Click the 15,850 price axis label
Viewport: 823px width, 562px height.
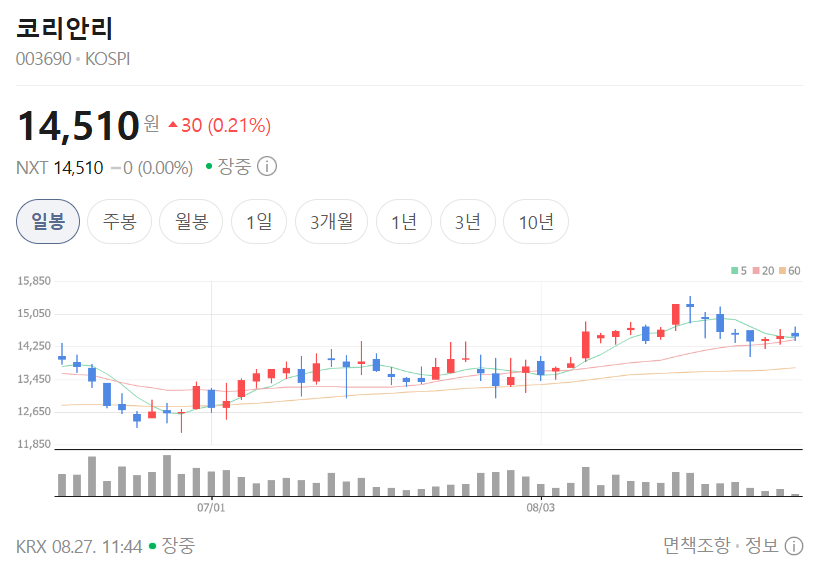click(34, 281)
